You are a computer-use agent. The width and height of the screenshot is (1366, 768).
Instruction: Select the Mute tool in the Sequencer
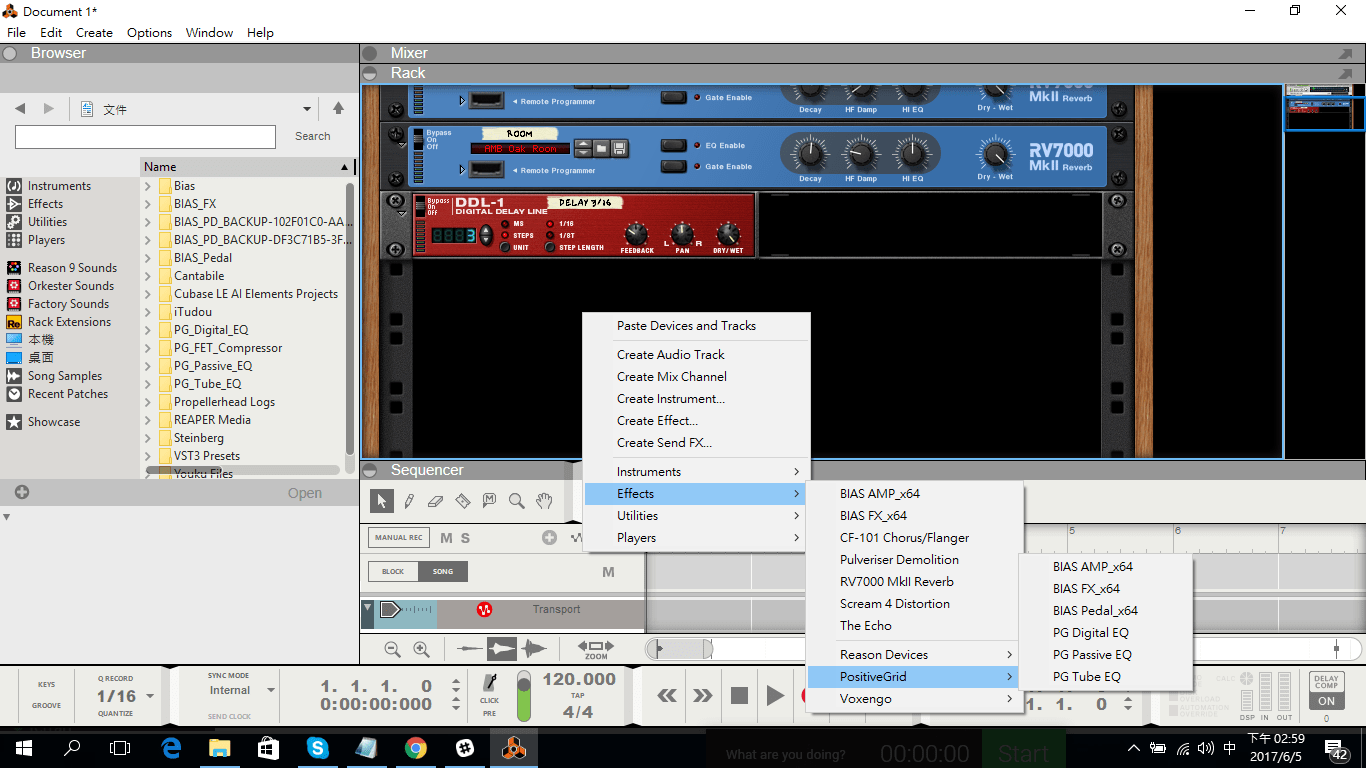[489, 500]
